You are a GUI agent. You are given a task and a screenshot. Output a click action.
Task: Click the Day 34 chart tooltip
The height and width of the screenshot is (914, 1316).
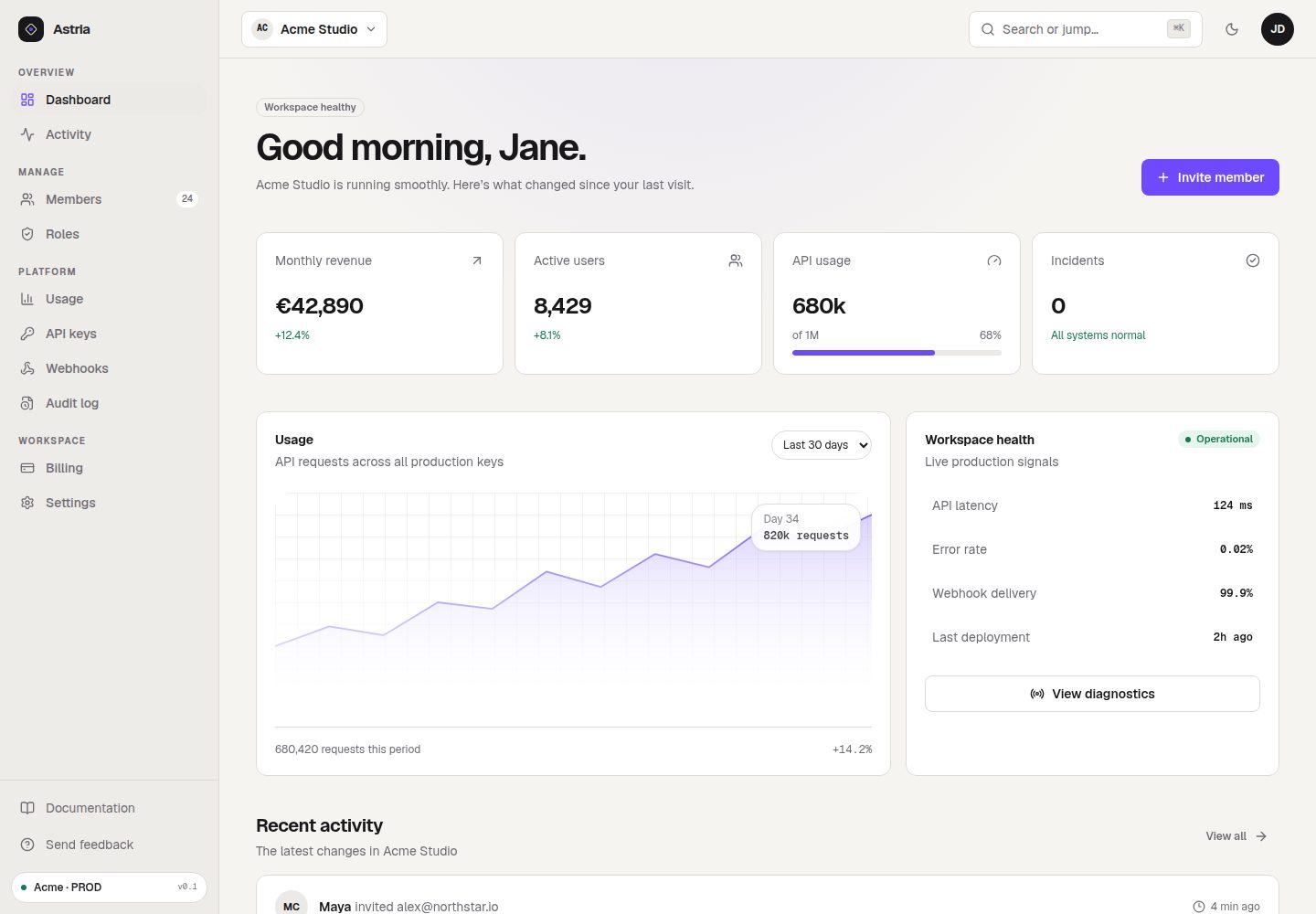coord(806,527)
